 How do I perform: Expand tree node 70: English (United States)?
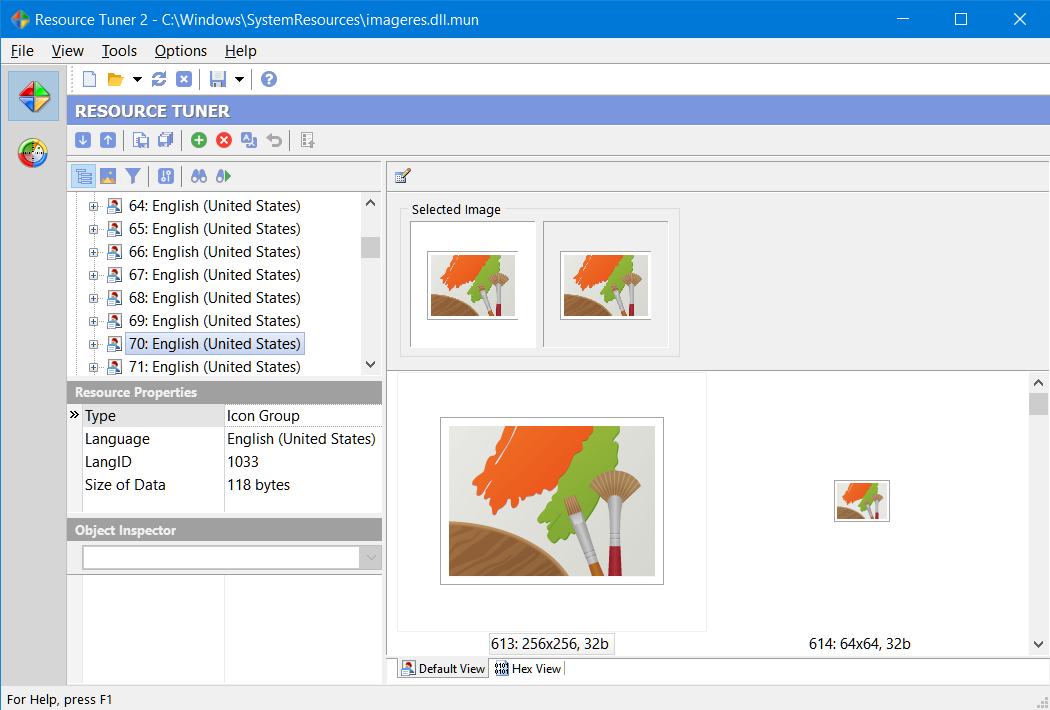coord(94,344)
